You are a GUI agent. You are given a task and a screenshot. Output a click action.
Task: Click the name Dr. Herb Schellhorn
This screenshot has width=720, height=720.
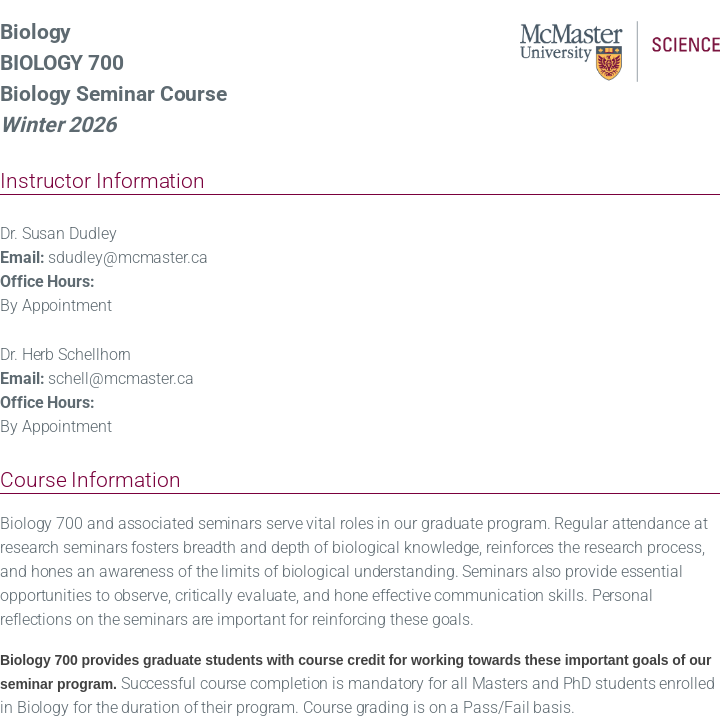pyautogui.click(x=65, y=355)
